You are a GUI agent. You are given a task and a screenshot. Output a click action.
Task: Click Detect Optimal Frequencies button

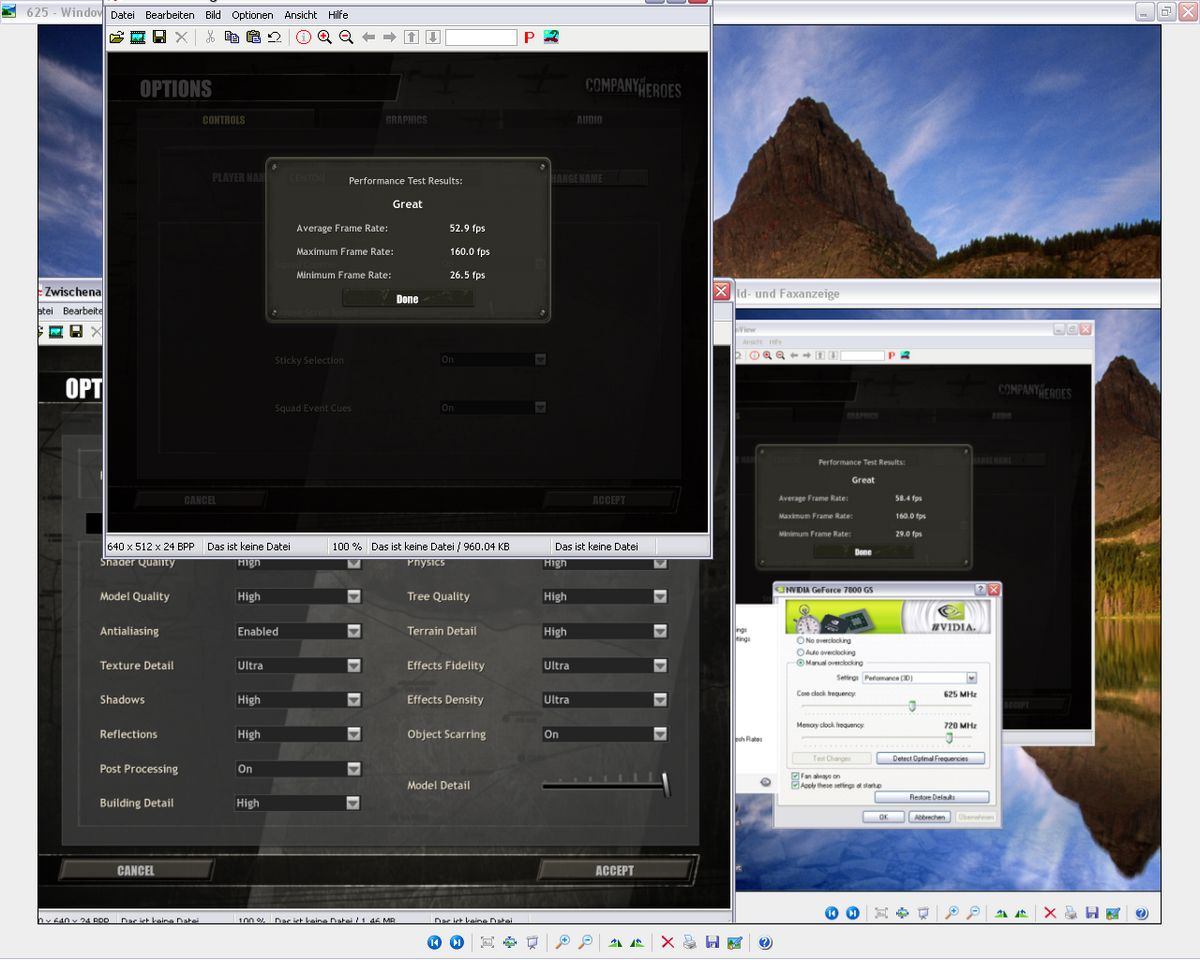[x=930, y=758]
